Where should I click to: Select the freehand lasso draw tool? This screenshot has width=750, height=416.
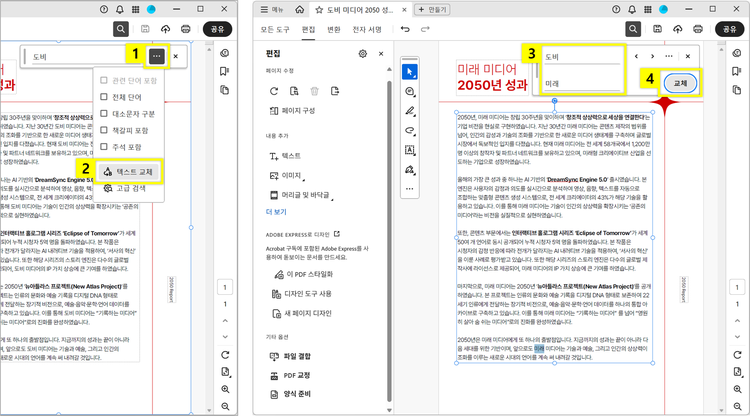pos(409,130)
